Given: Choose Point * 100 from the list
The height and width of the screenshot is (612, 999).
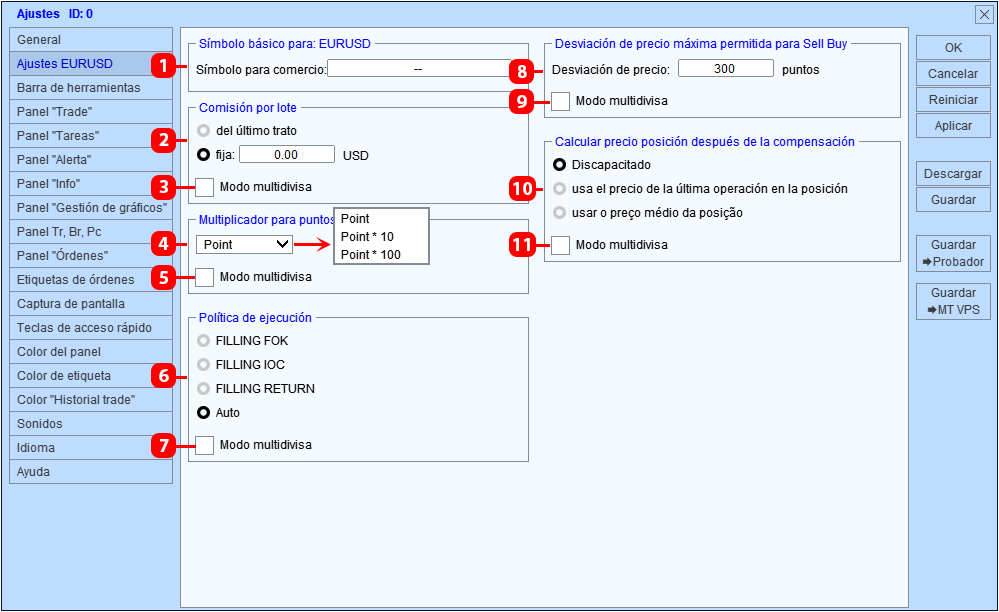Looking at the screenshot, I should pos(371,255).
